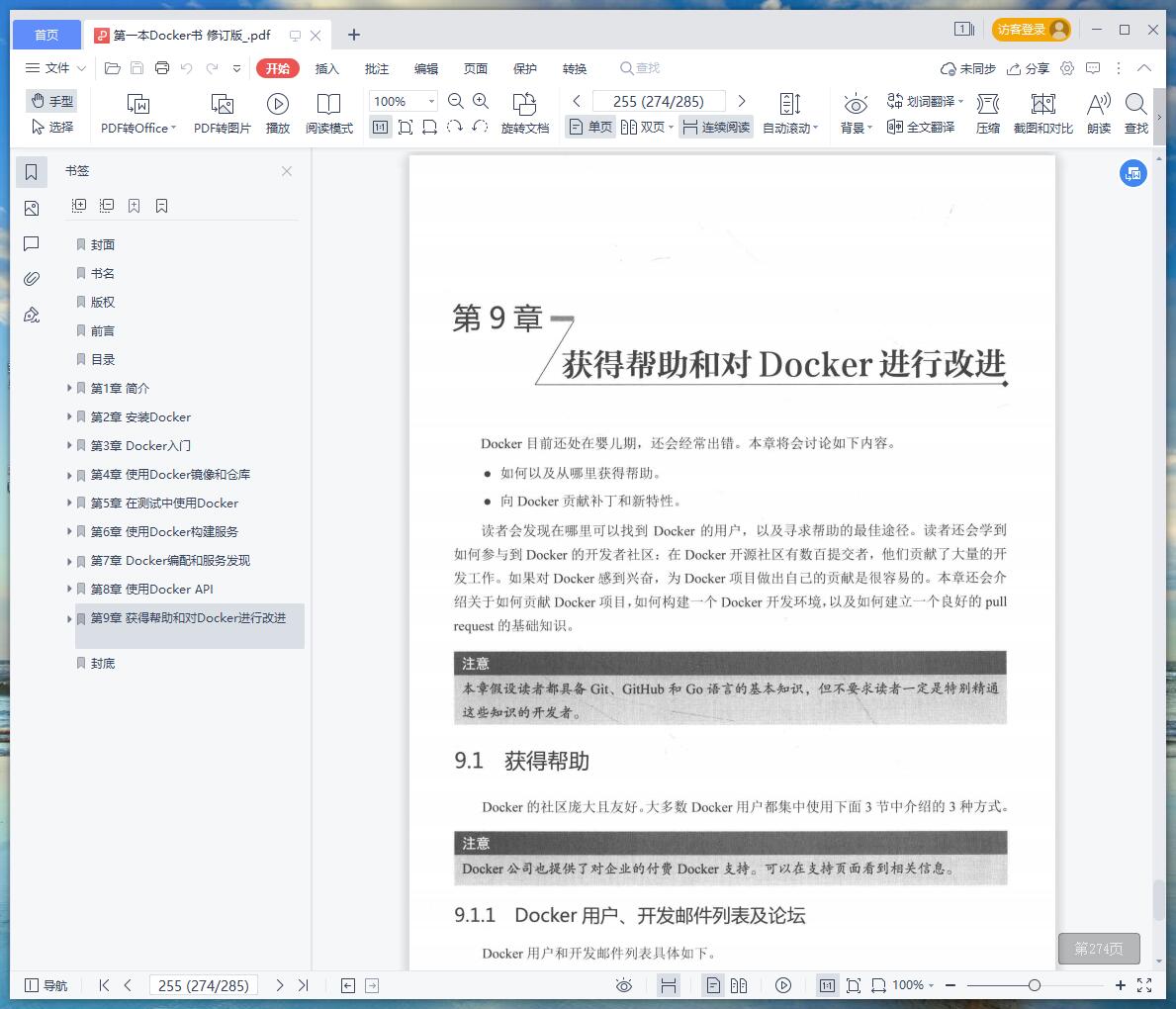This screenshot has width=1176, height=1009.
Task: Enter 阅读模式 reading mode
Action: pyautogui.click(x=329, y=114)
